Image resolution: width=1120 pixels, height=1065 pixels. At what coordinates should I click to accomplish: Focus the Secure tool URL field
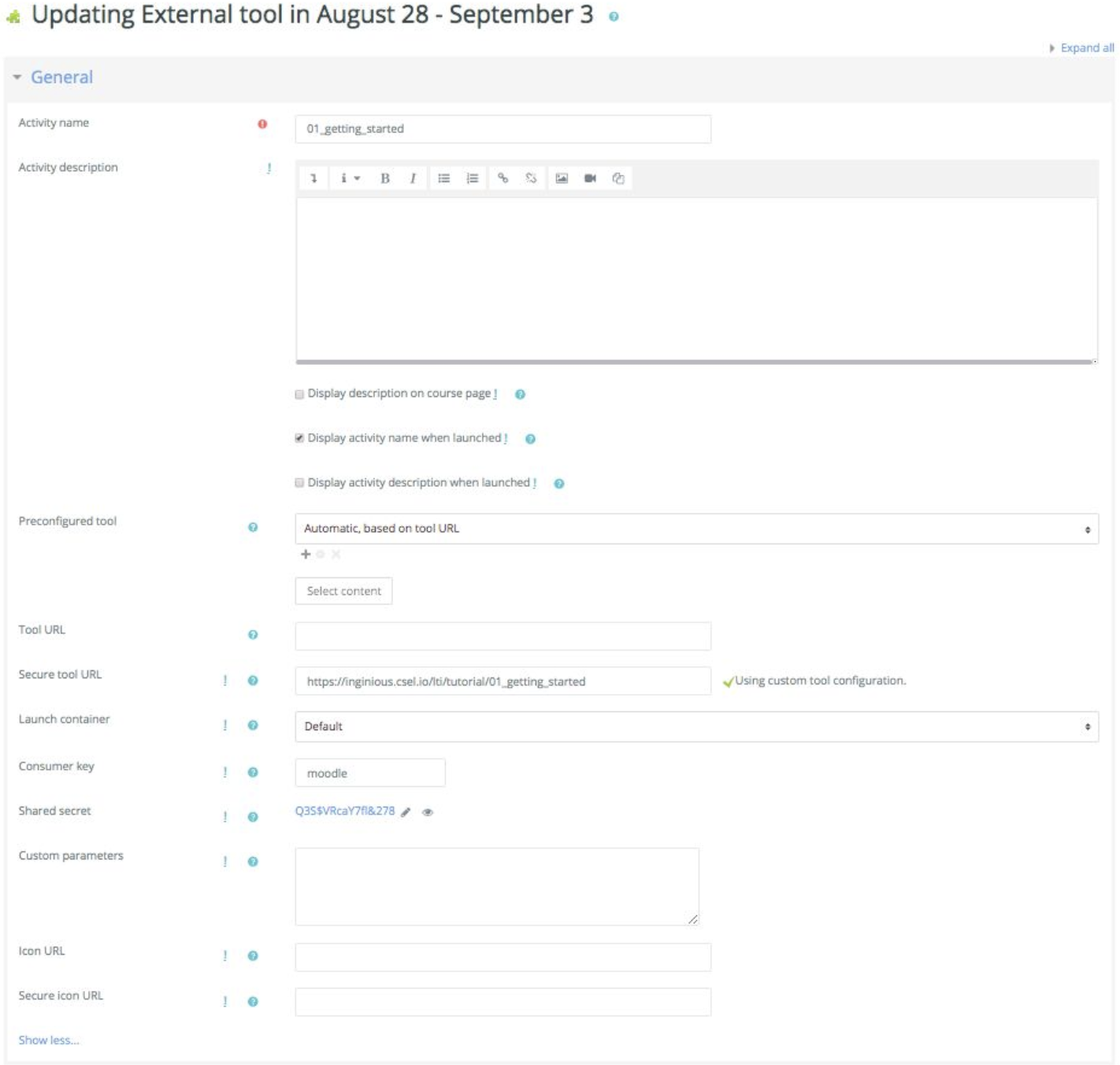(503, 681)
